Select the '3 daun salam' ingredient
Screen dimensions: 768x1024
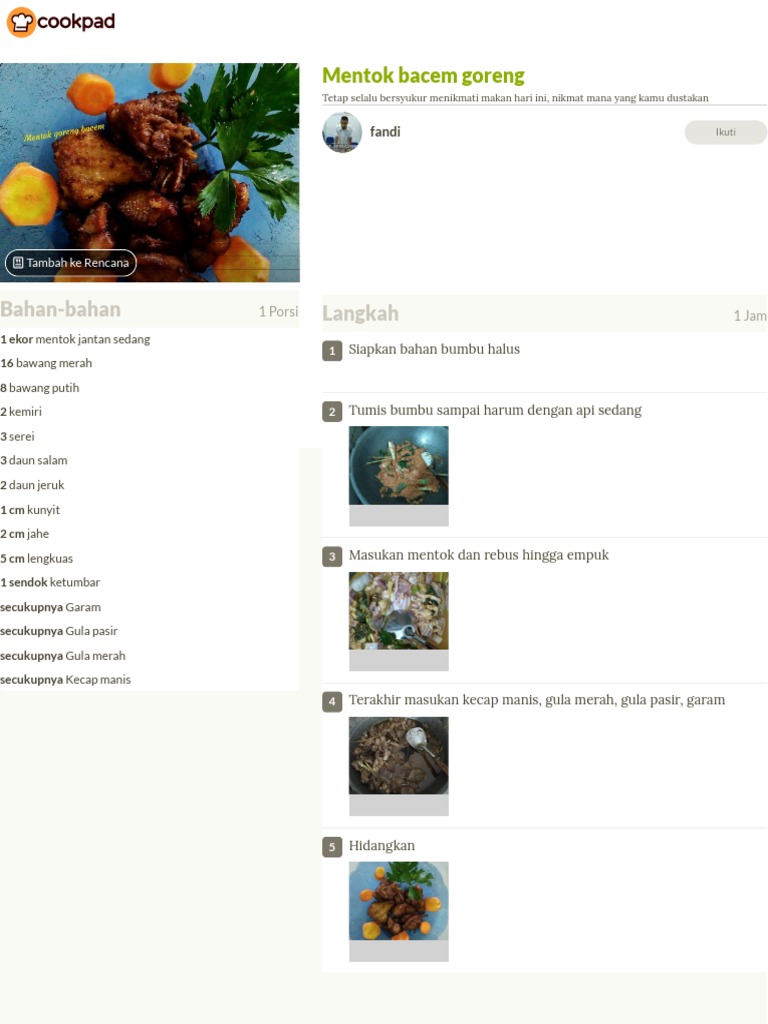[x=34, y=460]
